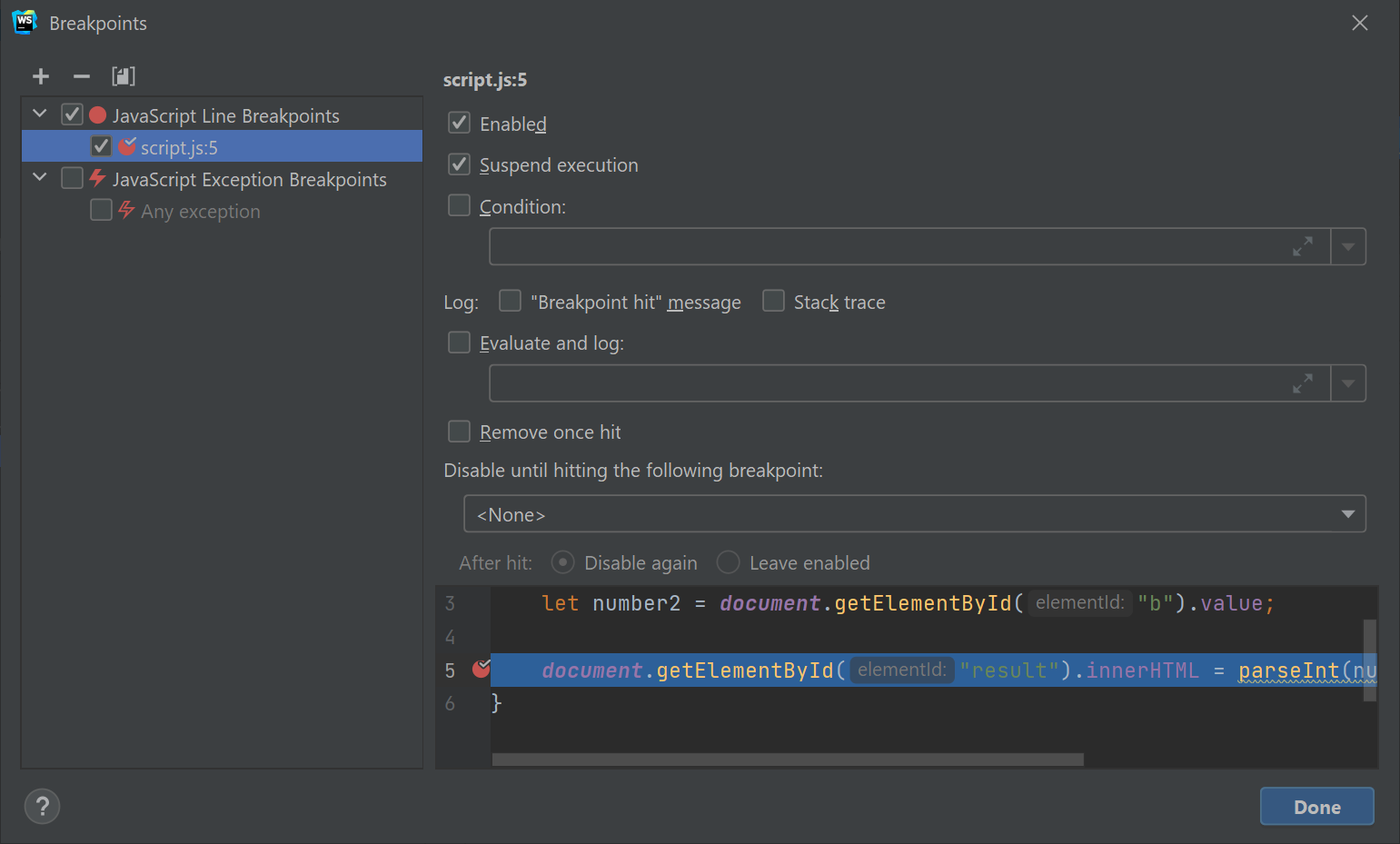Collapse the JavaScript Line Breakpoints tree node
This screenshot has height=844, width=1400.
[x=39, y=113]
